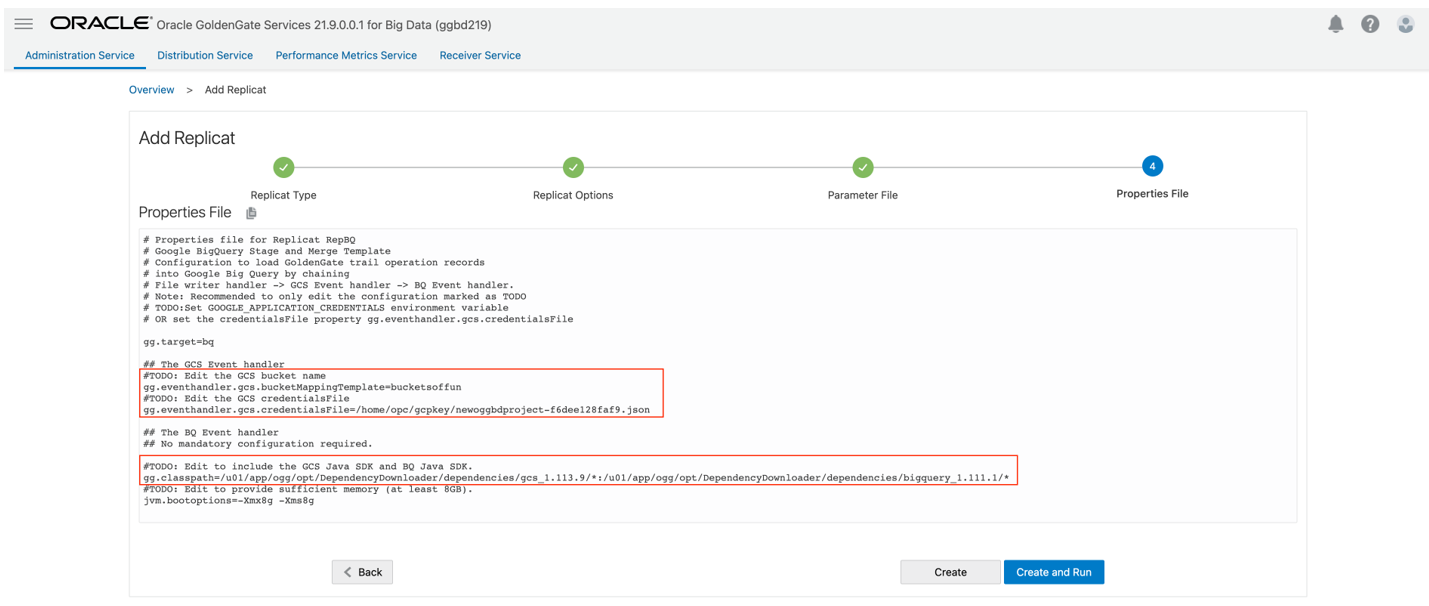Select the step 4 Properties File circle
The height and width of the screenshot is (606, 1429).
1152,166
